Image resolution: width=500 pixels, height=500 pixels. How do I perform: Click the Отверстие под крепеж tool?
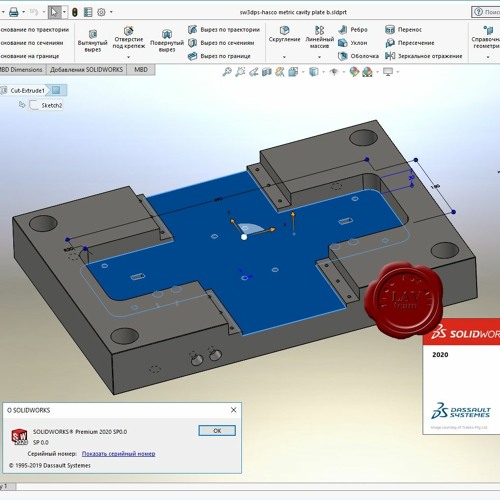click(129, 37)
